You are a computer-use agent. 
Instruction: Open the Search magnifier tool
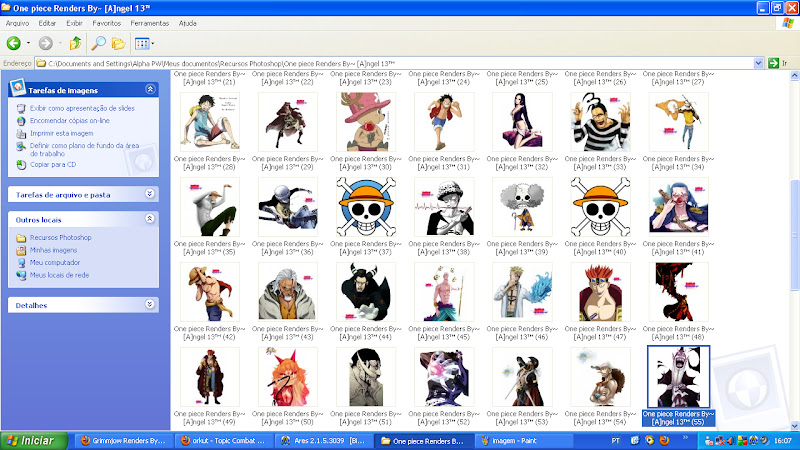[x=98, y=43]
